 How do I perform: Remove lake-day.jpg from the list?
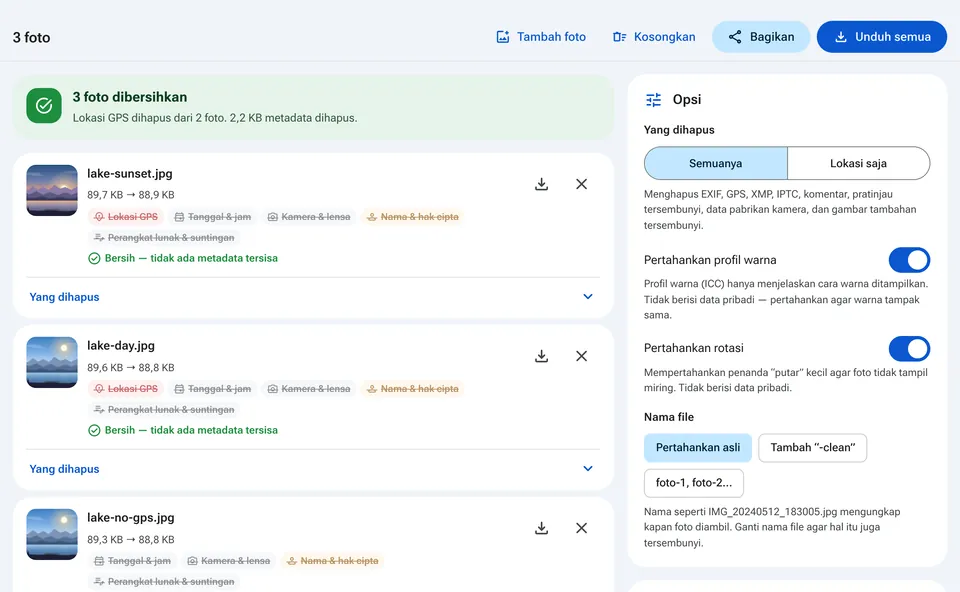582,356
